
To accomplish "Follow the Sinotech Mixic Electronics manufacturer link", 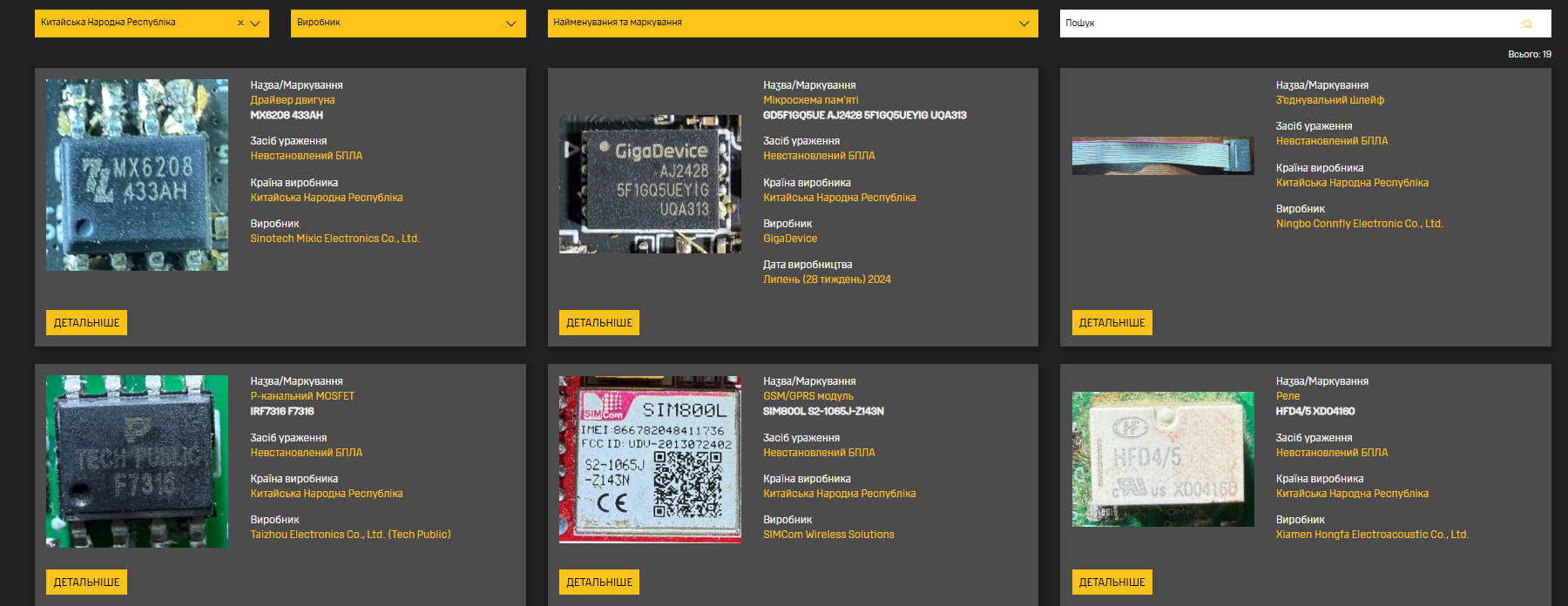I will 335,239.
